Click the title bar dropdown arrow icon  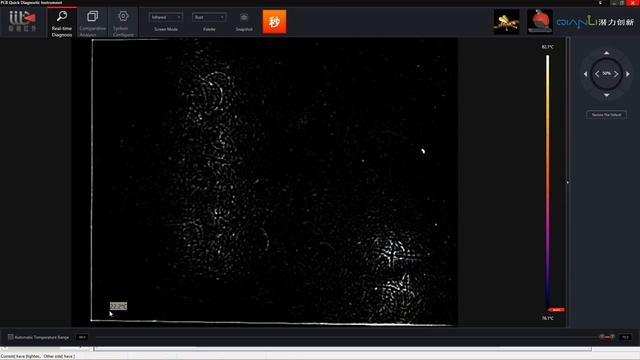pos(600,3)
